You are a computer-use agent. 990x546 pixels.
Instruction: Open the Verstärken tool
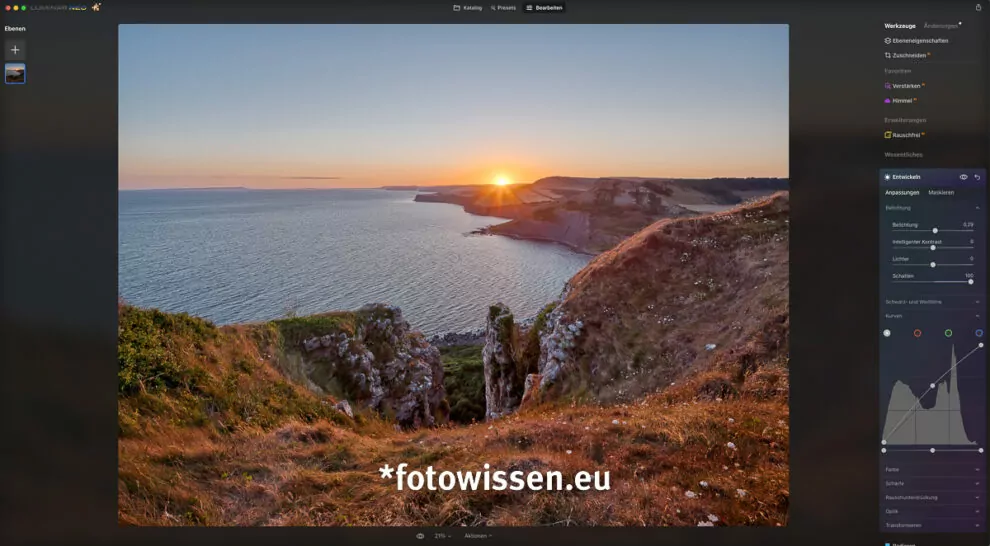[903, 86]
